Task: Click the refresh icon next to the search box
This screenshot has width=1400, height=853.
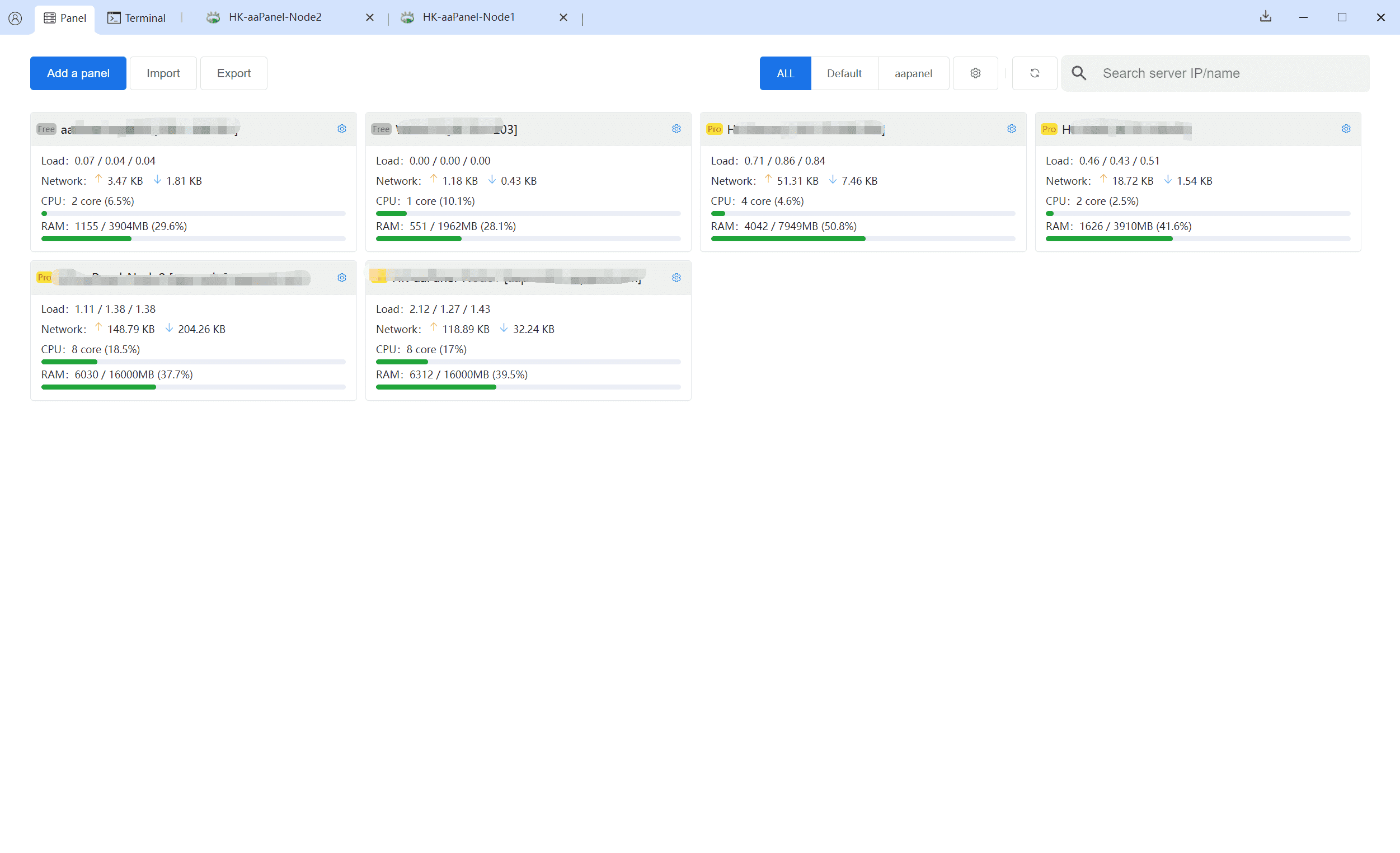Action: pos(1034,73)
